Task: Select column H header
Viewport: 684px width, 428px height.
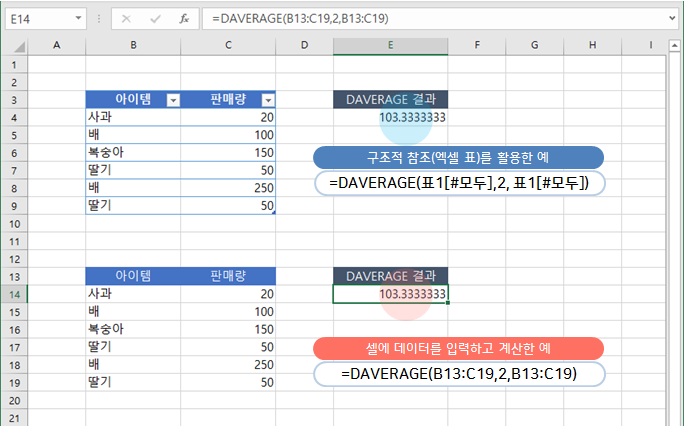Action: click(592, 45)
